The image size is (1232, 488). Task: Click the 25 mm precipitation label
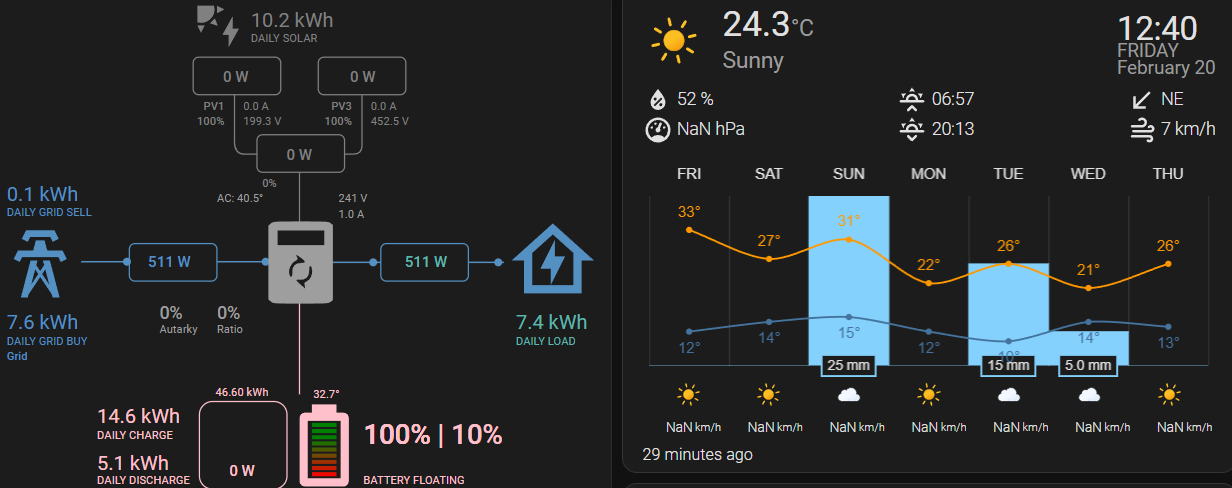point(849,365)
